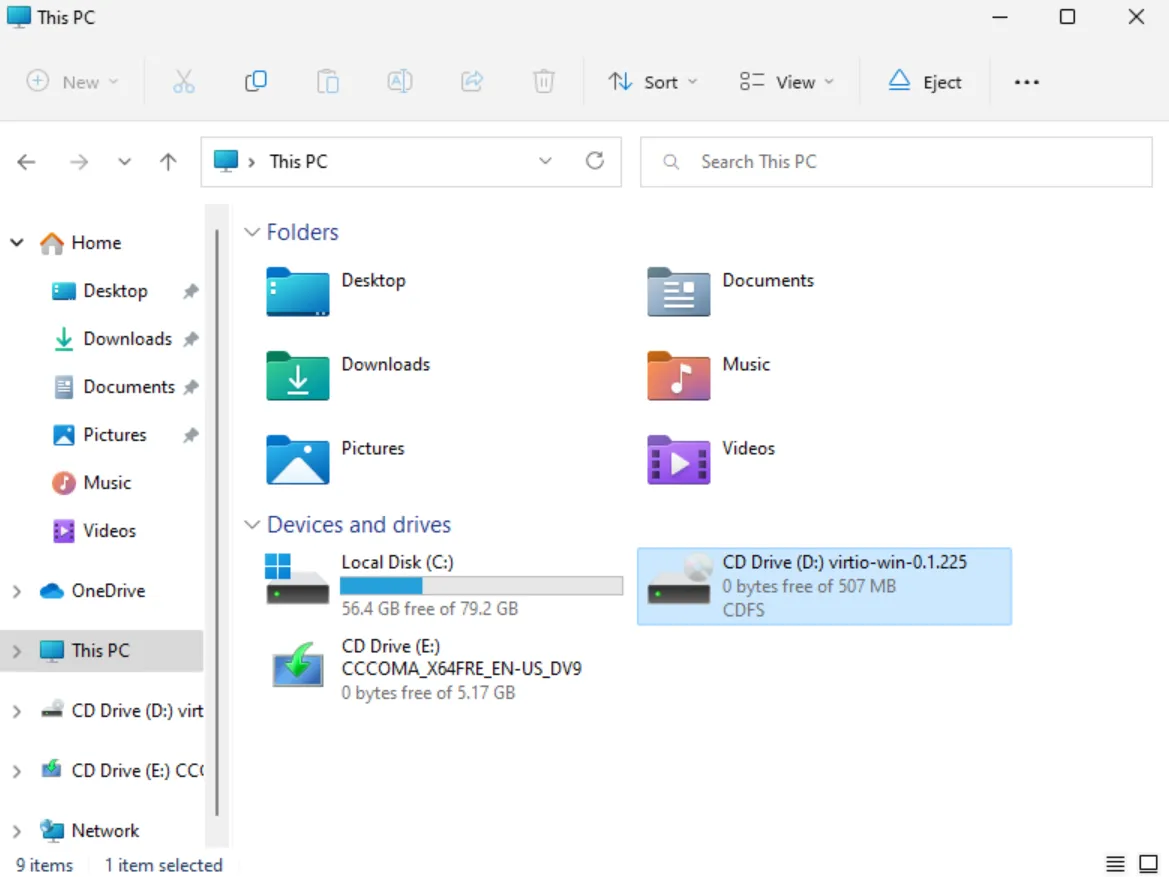Refresh the current folder view
Viewport: 1169px width, 877px height.
pos(595,161)
